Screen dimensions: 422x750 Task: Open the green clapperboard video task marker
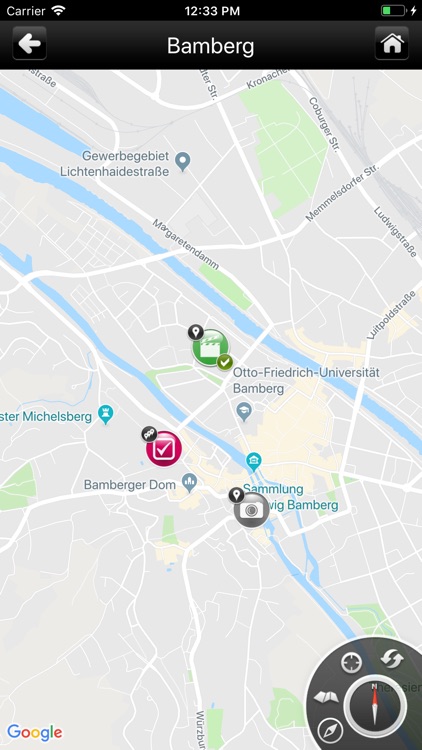click(x=210, y=347)
